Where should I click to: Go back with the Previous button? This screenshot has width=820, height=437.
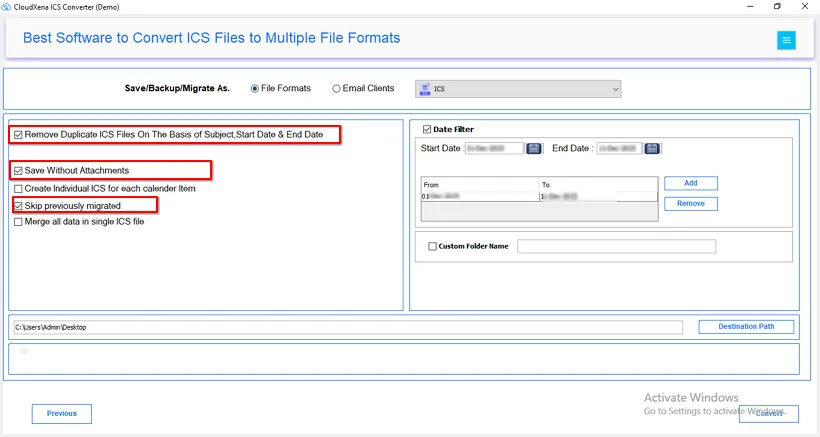click(x=62, y=413)
